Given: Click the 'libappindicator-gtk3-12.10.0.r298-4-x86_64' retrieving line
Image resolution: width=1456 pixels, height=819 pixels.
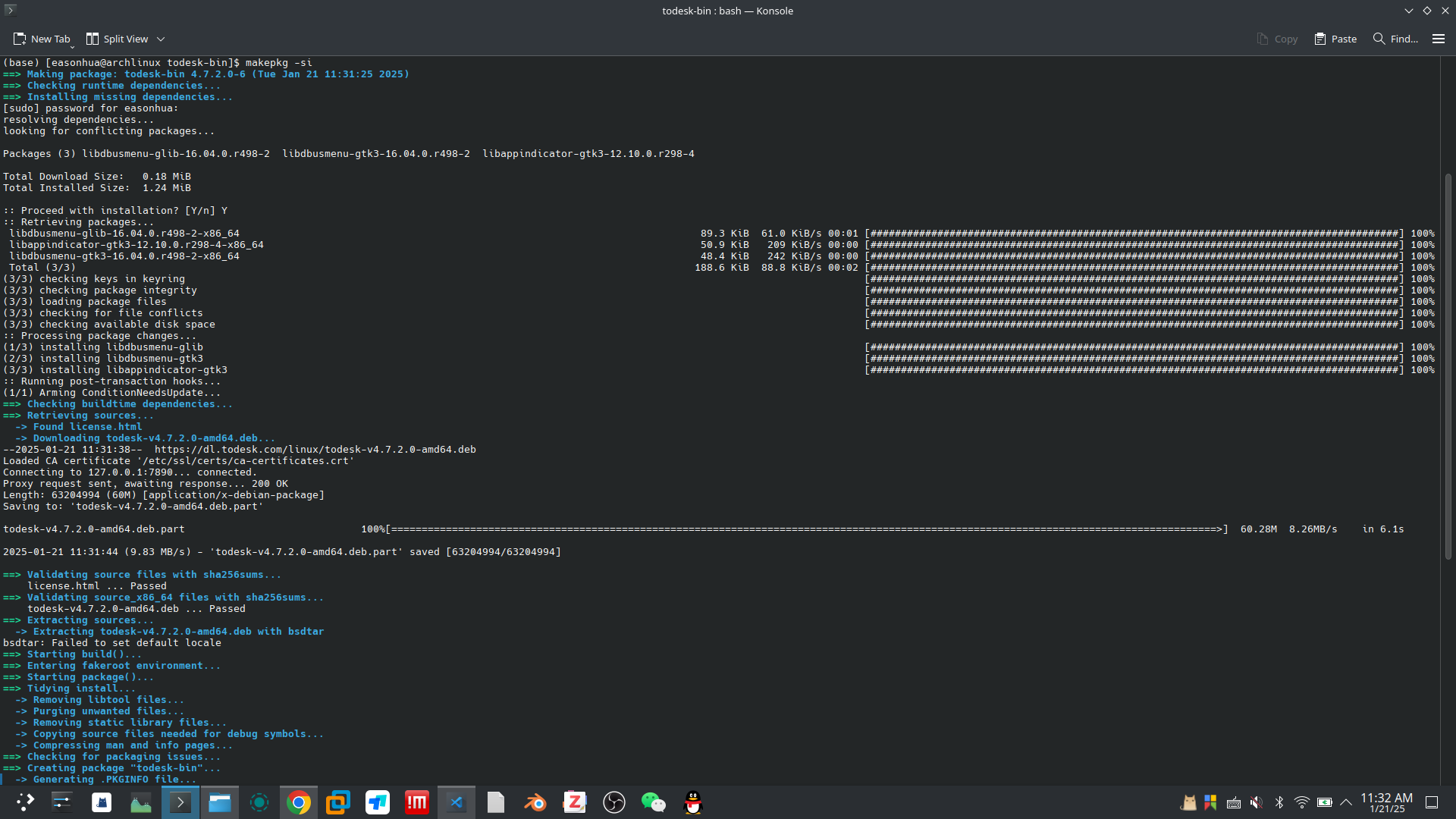Looking at the screenshot, I should [x=136, y=245].
